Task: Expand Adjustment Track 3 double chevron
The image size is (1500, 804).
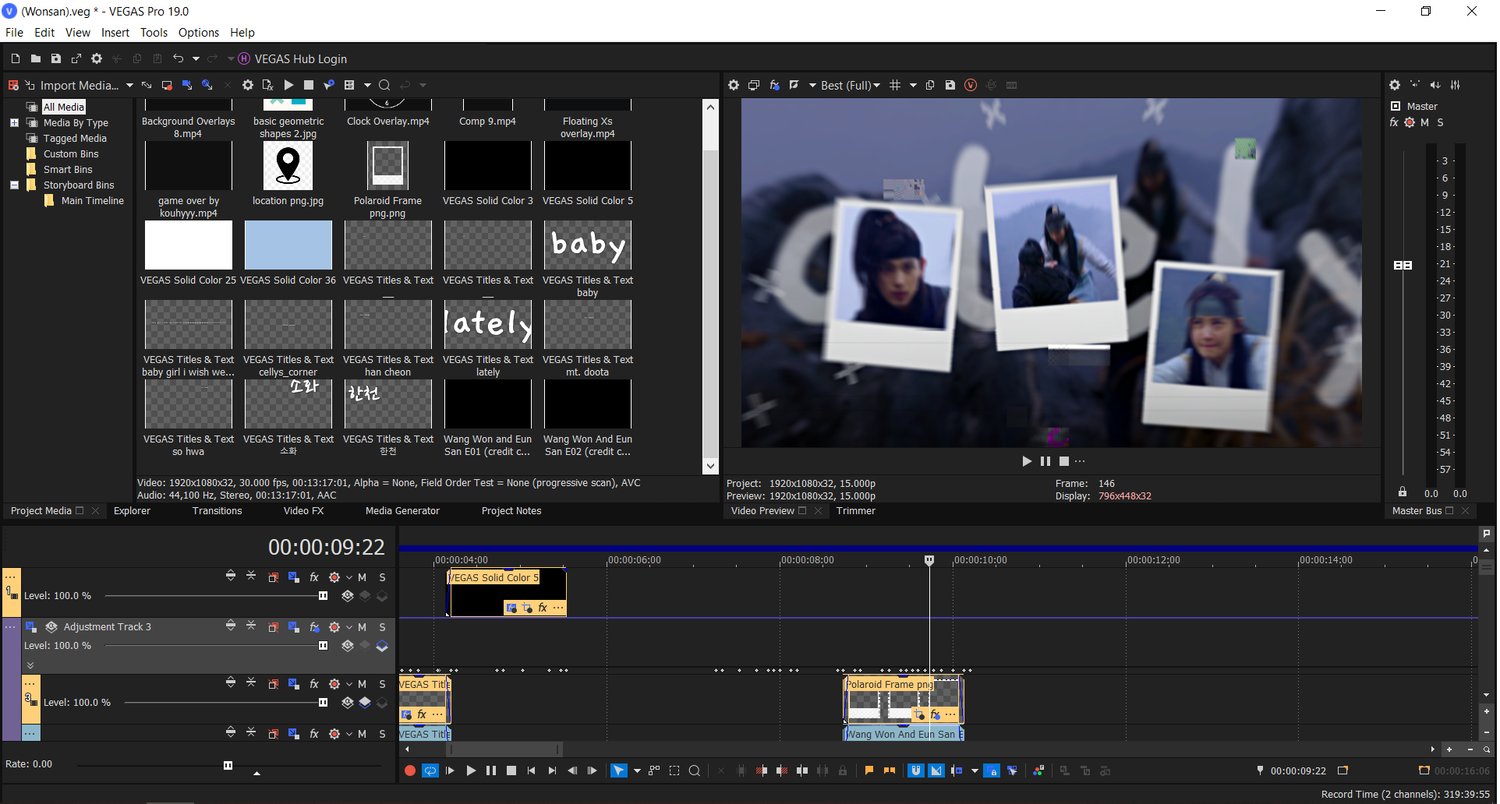Action: (30, 665)
